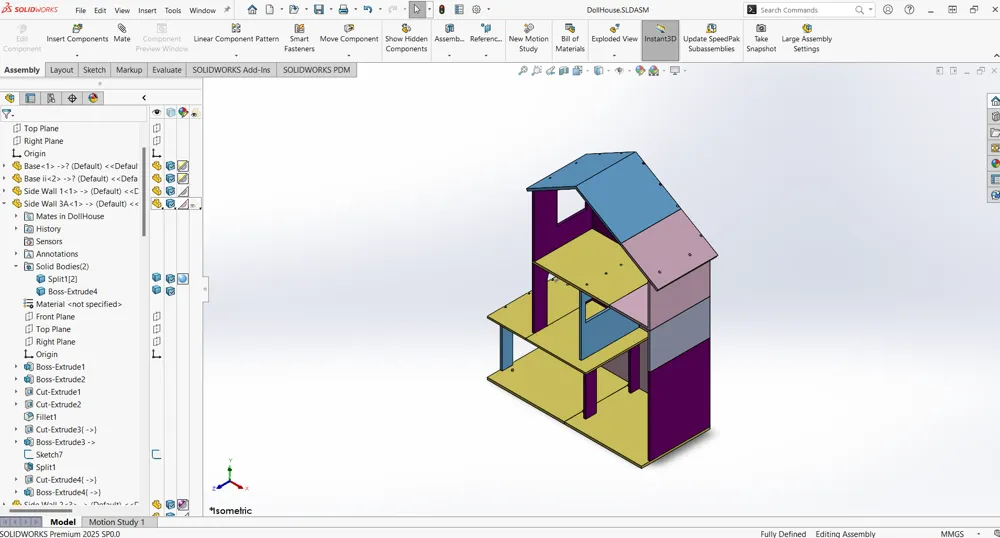Click the New document icon
The width and height of the screenshot is (1000, 538).
[x=270, y=10]
